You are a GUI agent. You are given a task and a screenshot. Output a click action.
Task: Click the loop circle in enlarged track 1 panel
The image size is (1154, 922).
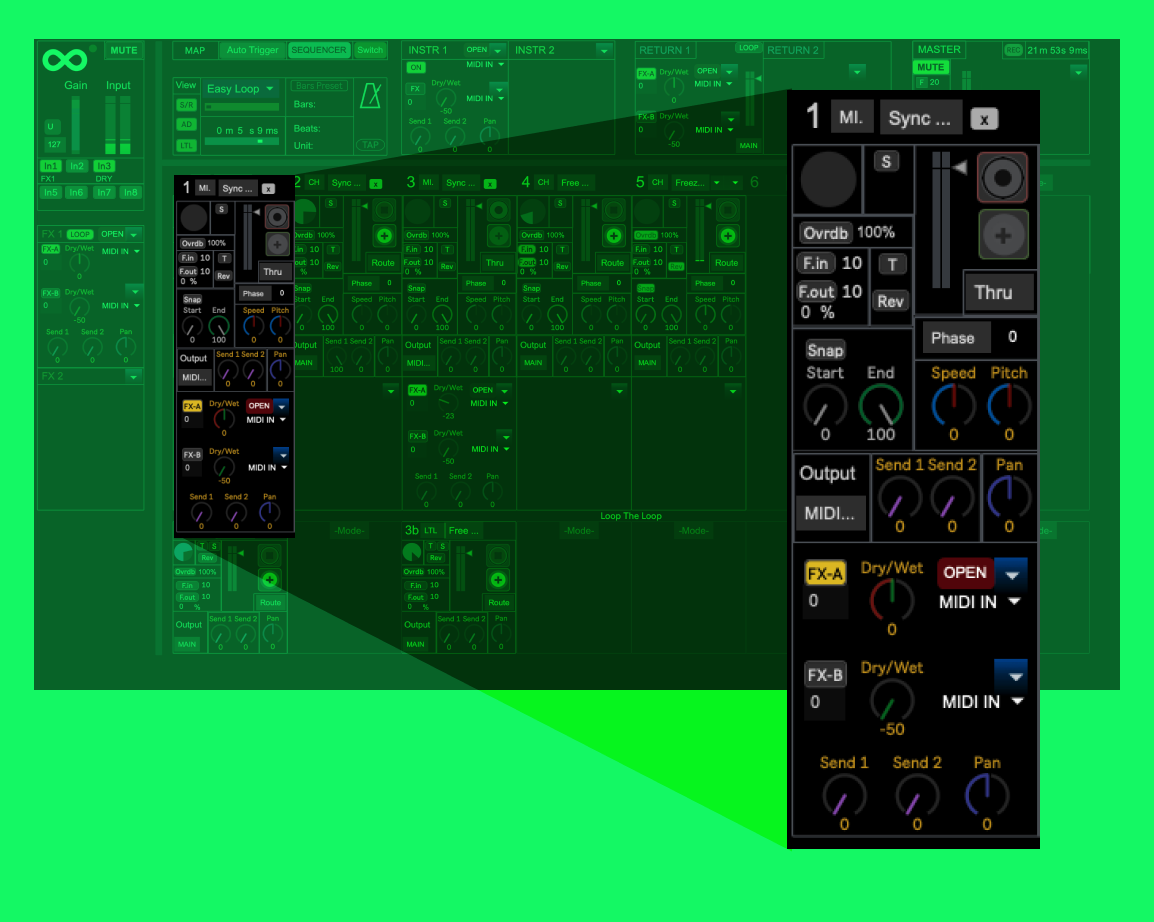(x=828, y=179)
